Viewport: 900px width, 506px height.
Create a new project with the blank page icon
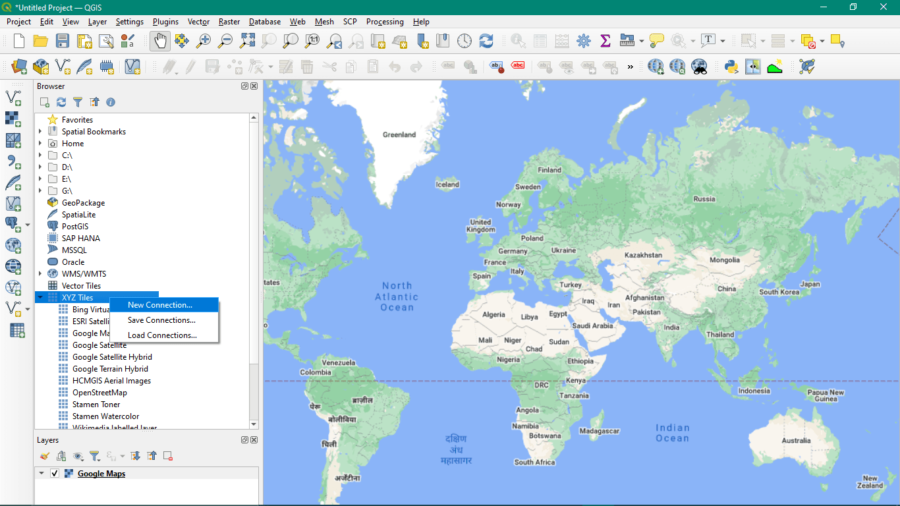19,41
